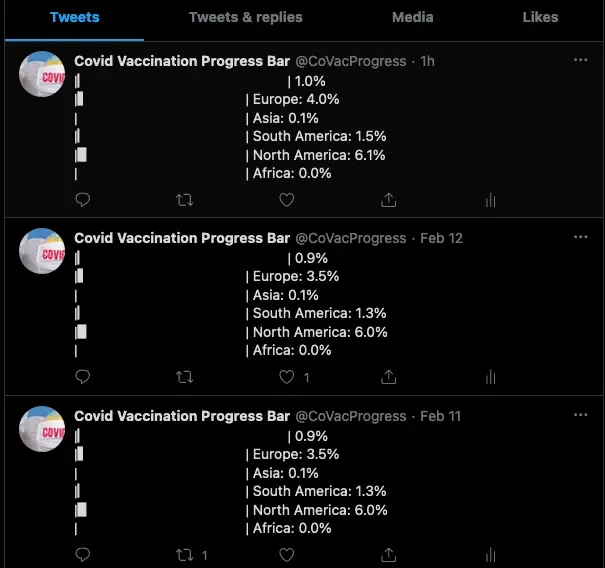Open more options on 1h tweet
The image size is (605, 568).
(x=580, y=60)
